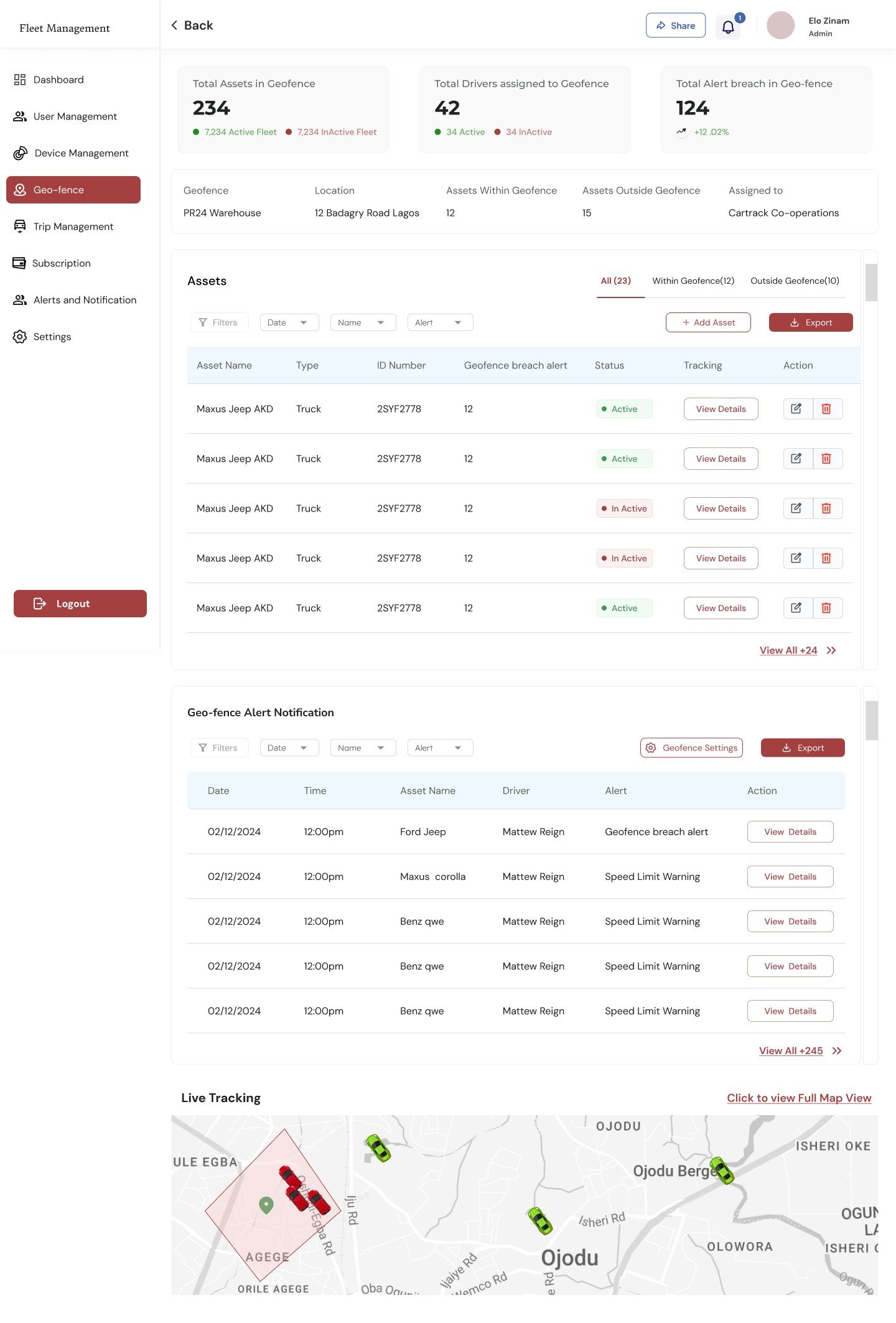Open Date dropdown in Alert Notification section
This screenshot has height=1323, width=896.
point(289,747)
